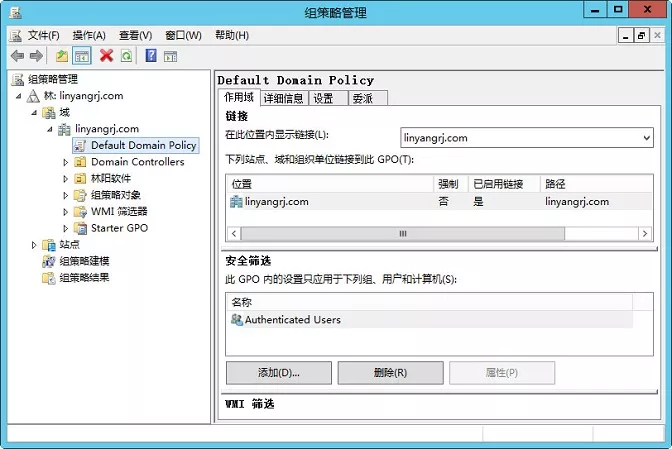Click the back arrow toolbar icon
This screenshot has height=449, width=672.
coord(17,56)
